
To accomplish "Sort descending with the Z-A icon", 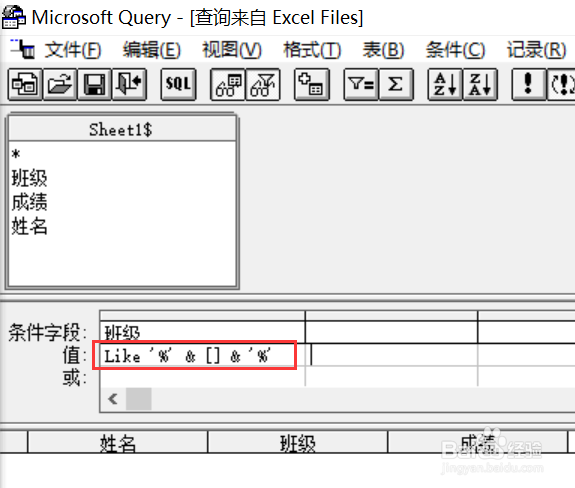I will click(480, 84).
